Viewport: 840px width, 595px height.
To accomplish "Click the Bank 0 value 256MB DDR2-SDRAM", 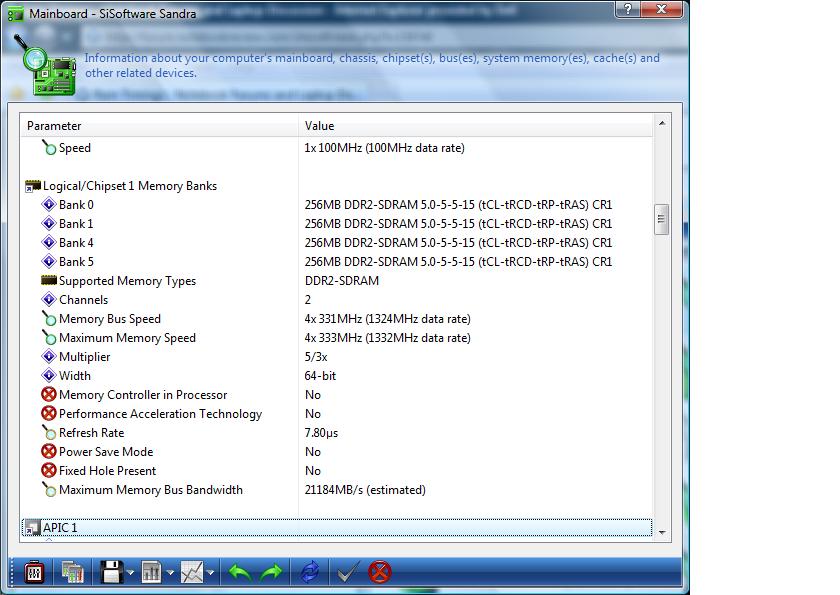I will click(459, 205).
